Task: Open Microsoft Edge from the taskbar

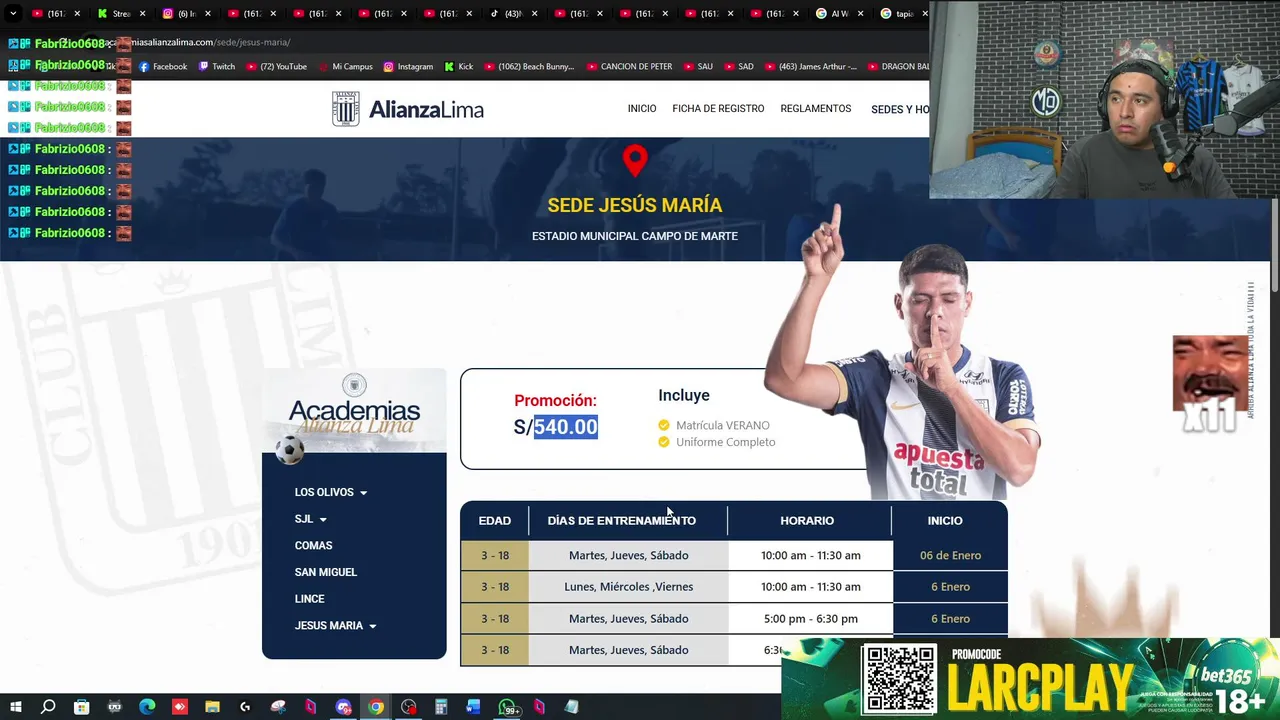Action: click(147, 707)
